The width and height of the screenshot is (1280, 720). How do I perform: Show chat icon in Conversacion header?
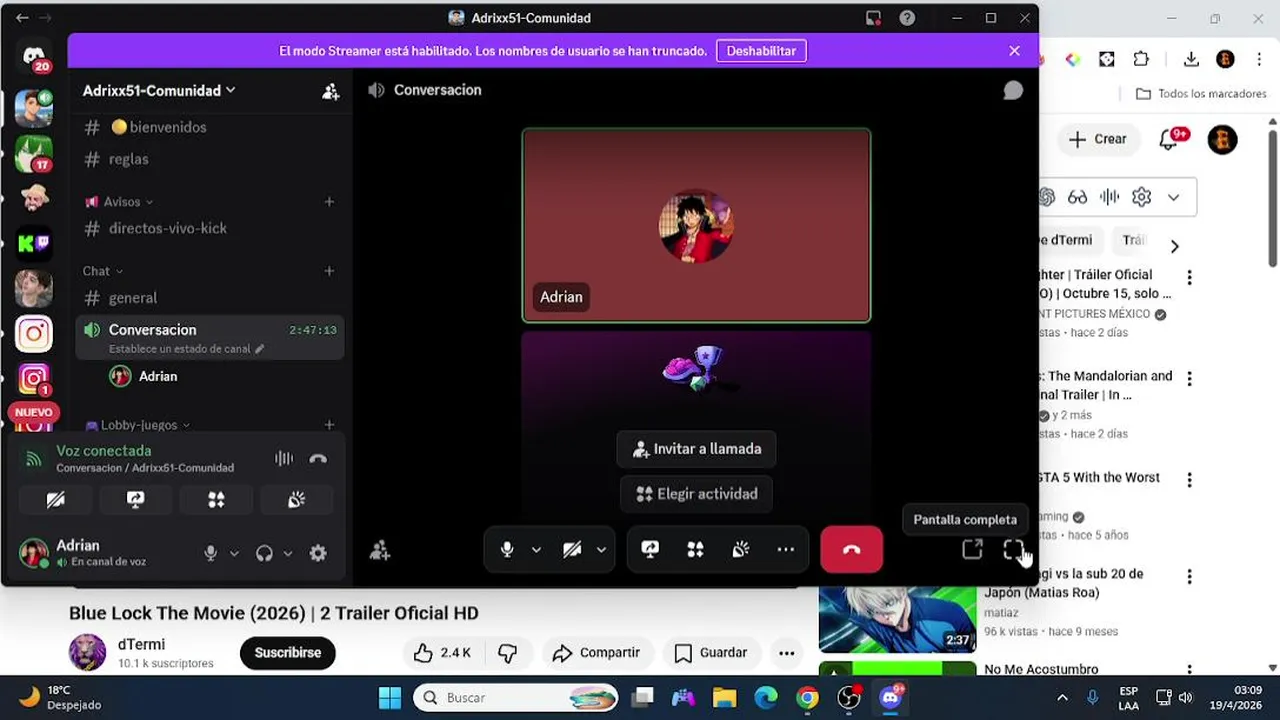[1013, 90]
